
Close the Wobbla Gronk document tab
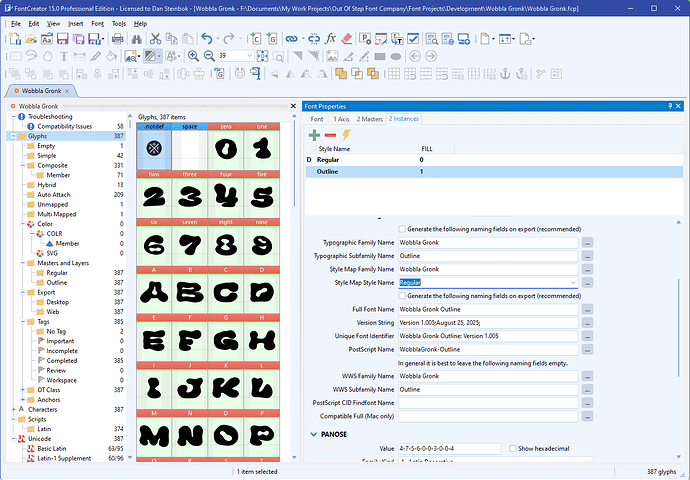click(67, 91)
